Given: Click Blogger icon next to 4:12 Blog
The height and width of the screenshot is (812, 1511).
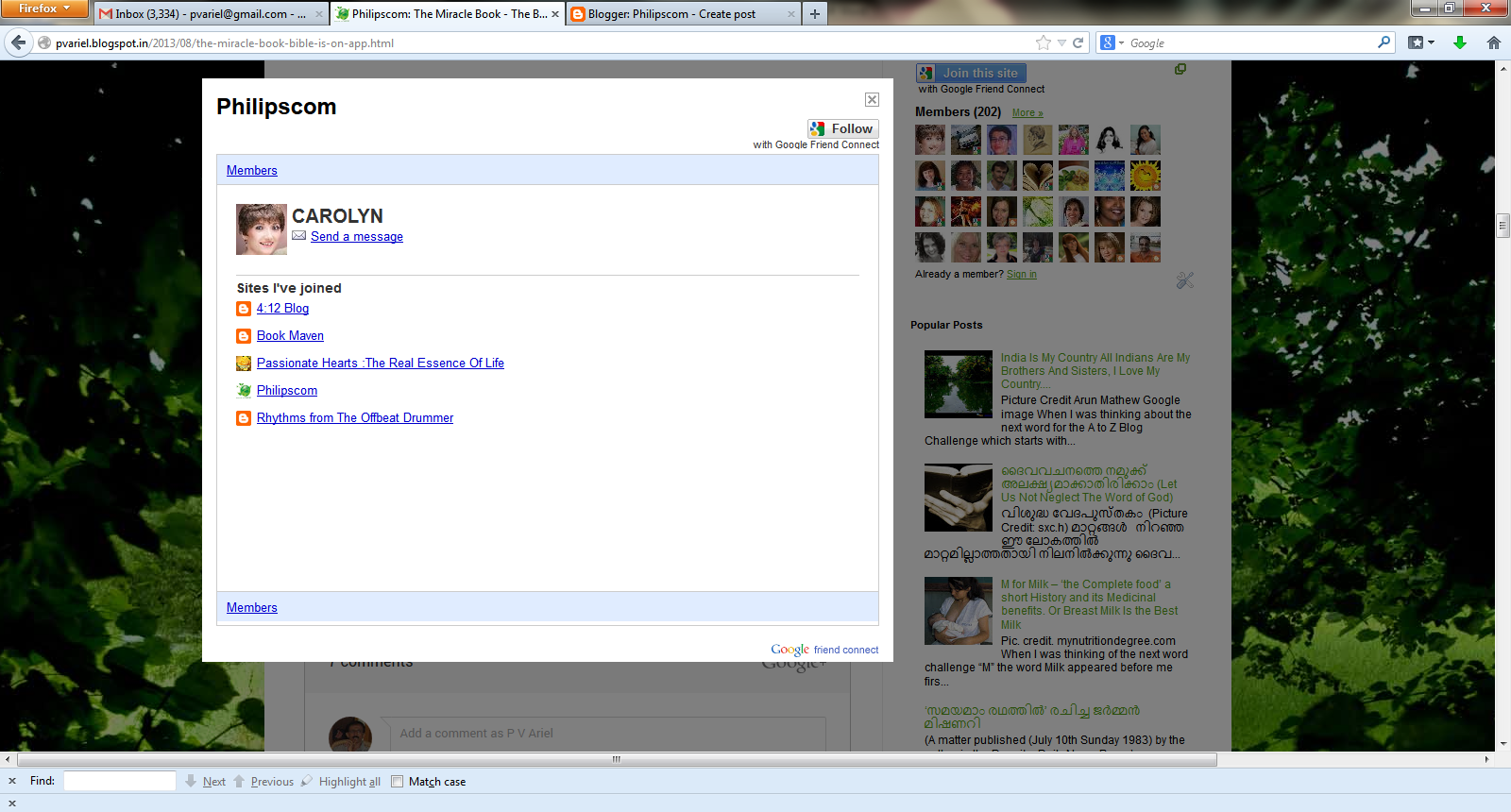Looking at the screenshot, I should (x=244, y=309).
